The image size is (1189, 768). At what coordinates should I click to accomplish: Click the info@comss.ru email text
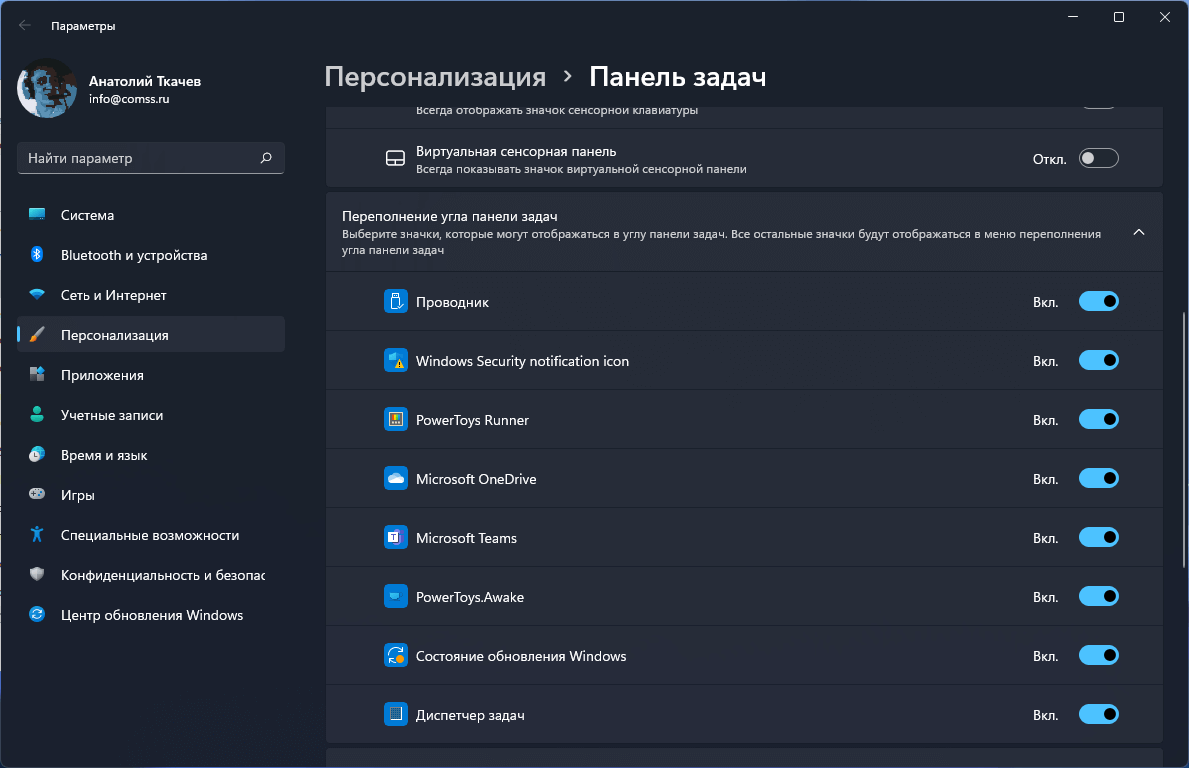click(x=129, y=99)
